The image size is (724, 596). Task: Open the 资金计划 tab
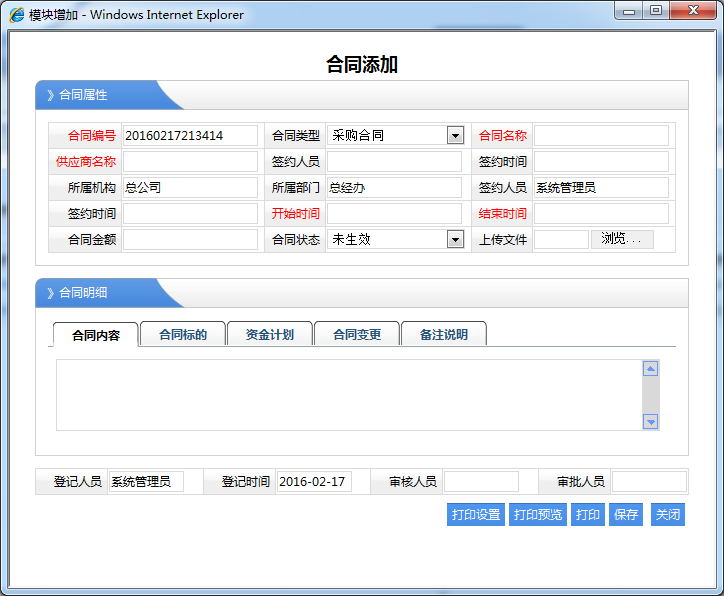point(270,335)
